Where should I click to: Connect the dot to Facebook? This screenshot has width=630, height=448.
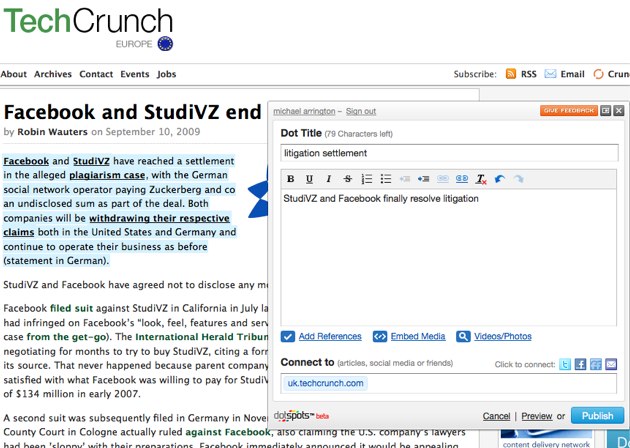(580, 364)
